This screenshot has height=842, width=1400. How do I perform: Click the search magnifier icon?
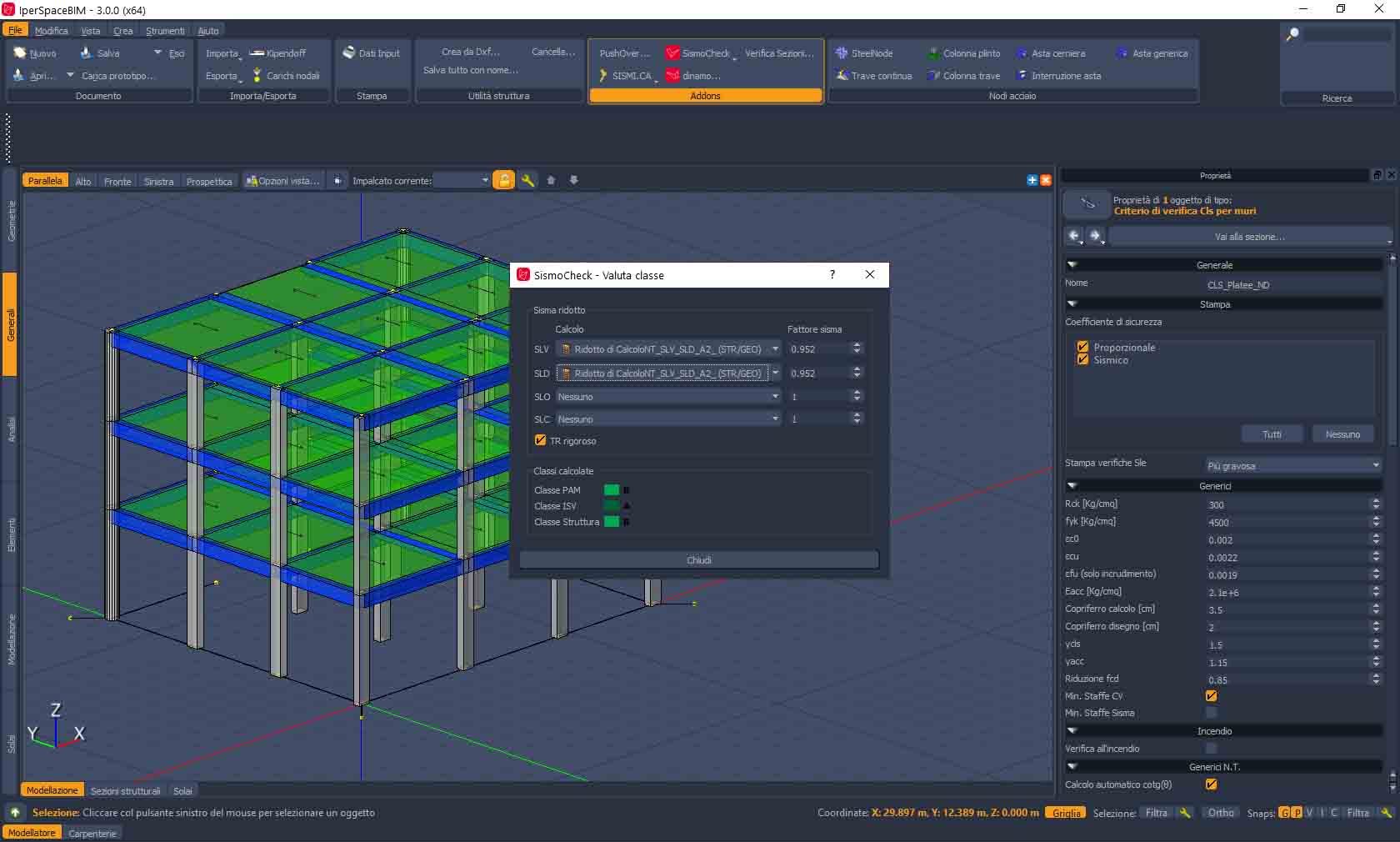[x=1292, y=34]
